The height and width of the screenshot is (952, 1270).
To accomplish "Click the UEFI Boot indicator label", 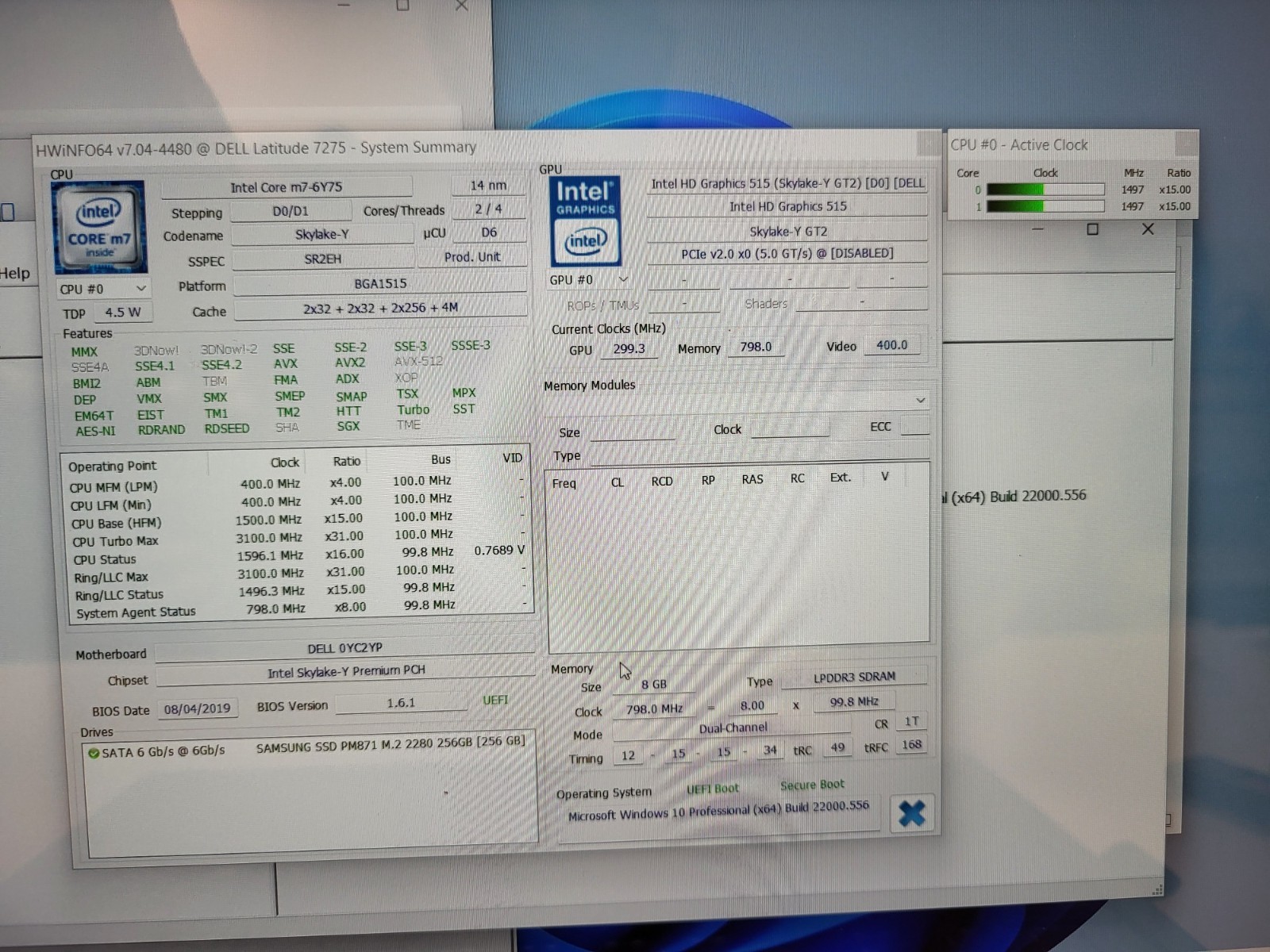I will click(712, 789).
